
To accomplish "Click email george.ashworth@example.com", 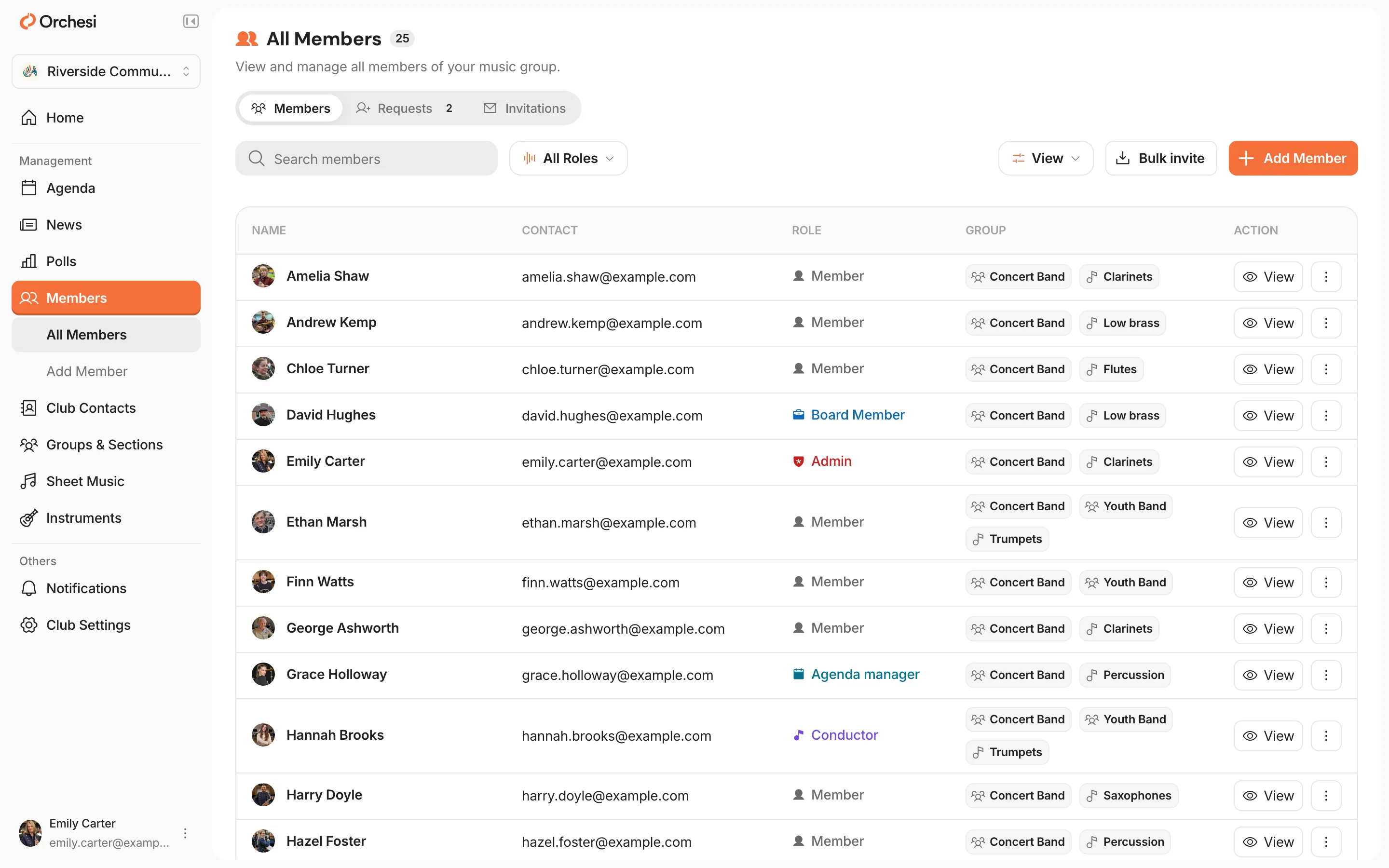I will 623,629.
